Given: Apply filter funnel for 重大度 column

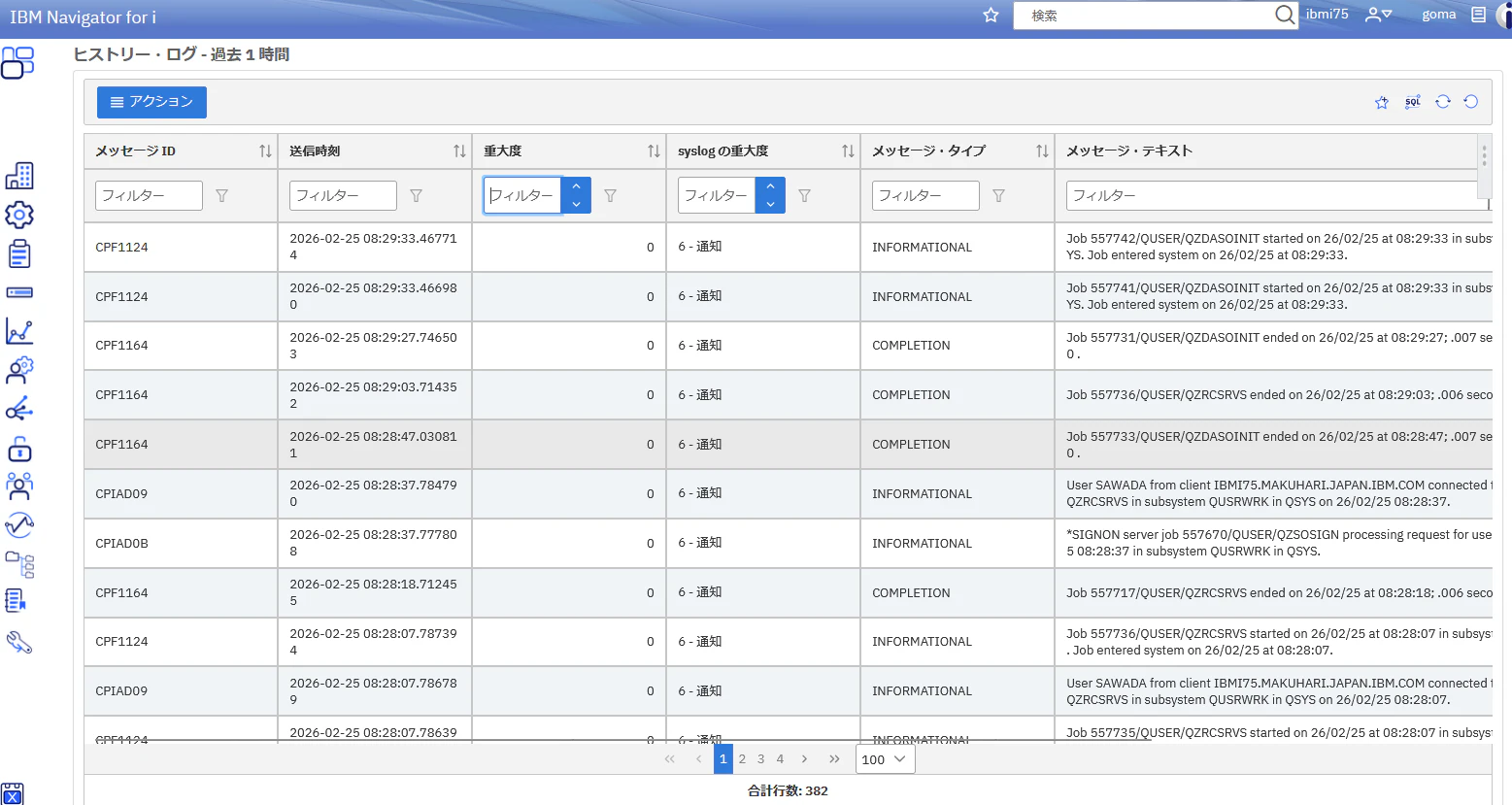Looking at the screenshot, I should click(610, 196).
